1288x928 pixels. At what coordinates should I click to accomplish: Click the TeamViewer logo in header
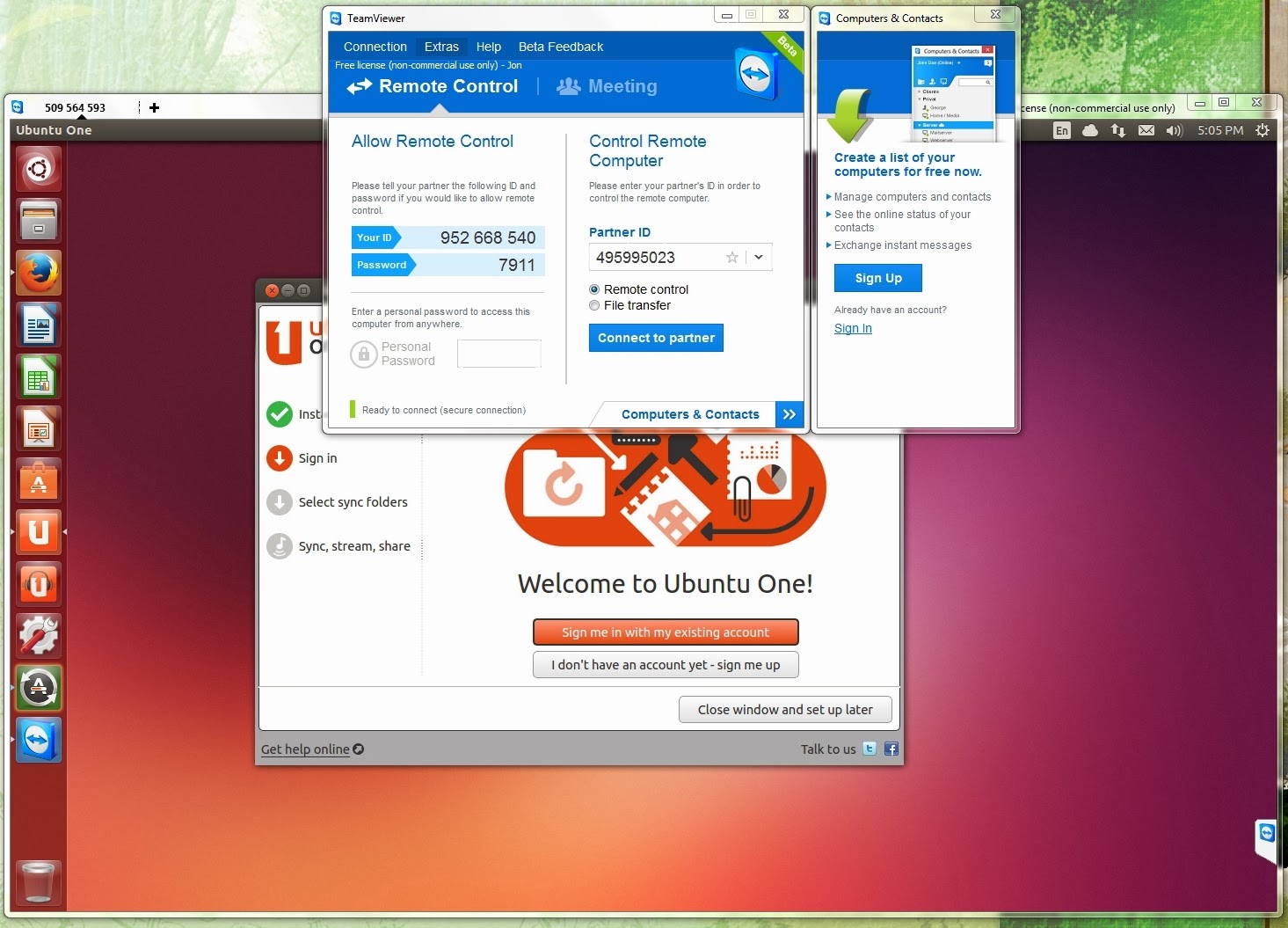pyautogui.click(x=756, y=74)
